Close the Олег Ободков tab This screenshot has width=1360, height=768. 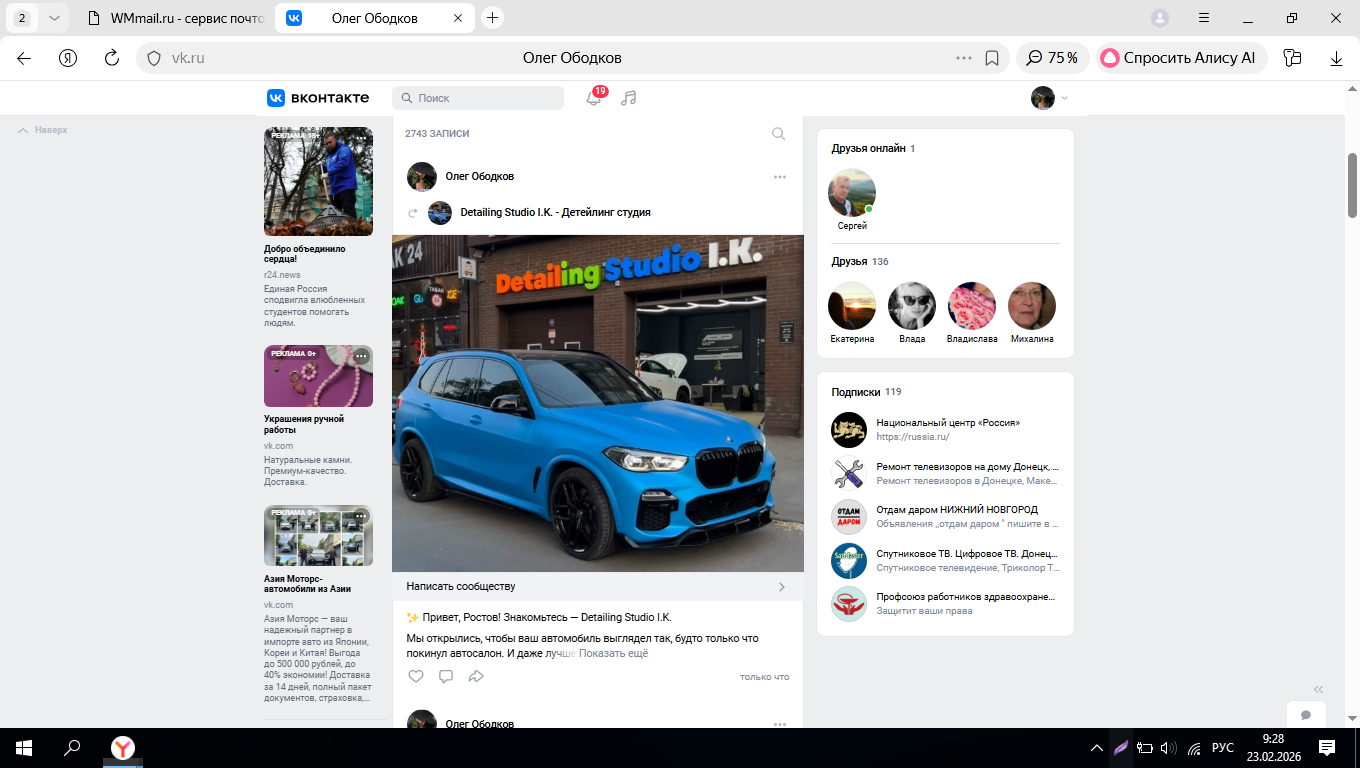458,18
